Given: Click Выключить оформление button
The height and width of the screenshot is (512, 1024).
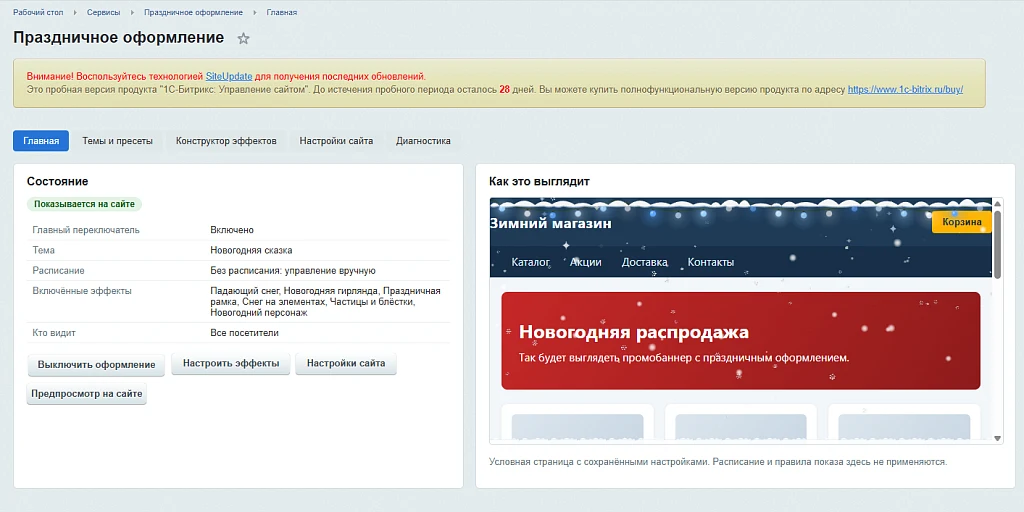Looking at the screenshot, I should pyautogui.click(x=97, y=364).
